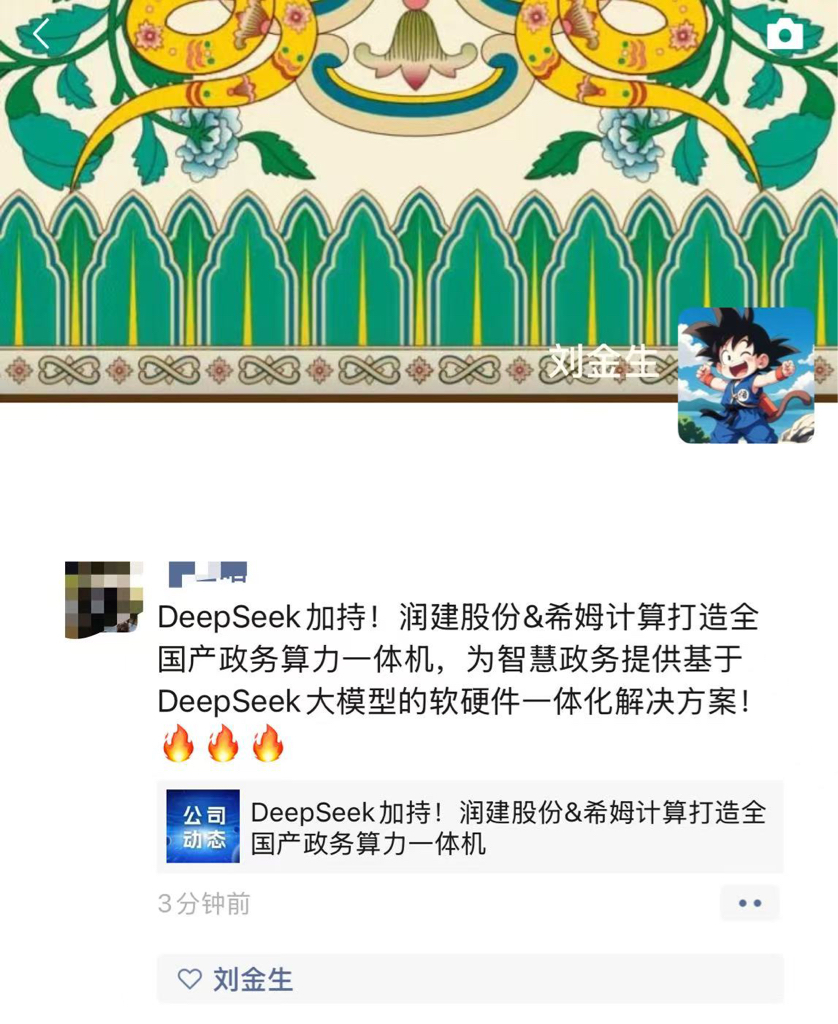Image resolution: width=838 pixels, height=1024 pixels.
Task: Tap the likes bar background
Action: tap(470, 978)
